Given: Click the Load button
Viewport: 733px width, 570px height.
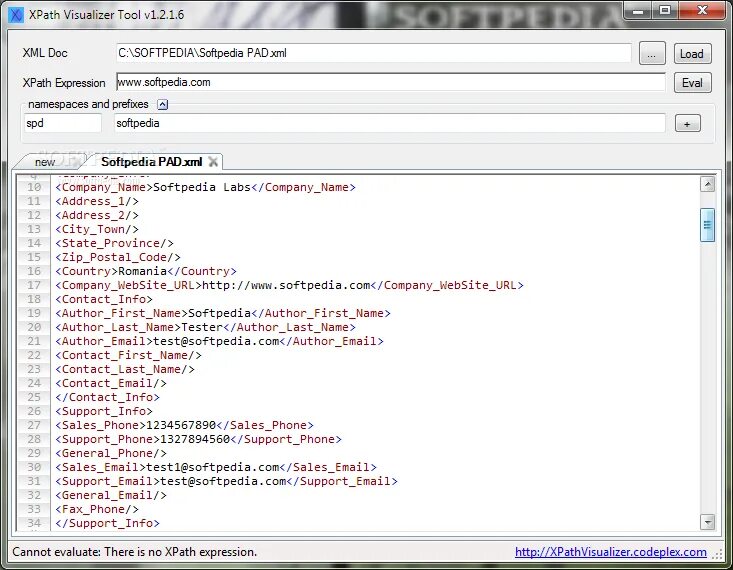Looking at the screenshot, I should pos(692,54).
